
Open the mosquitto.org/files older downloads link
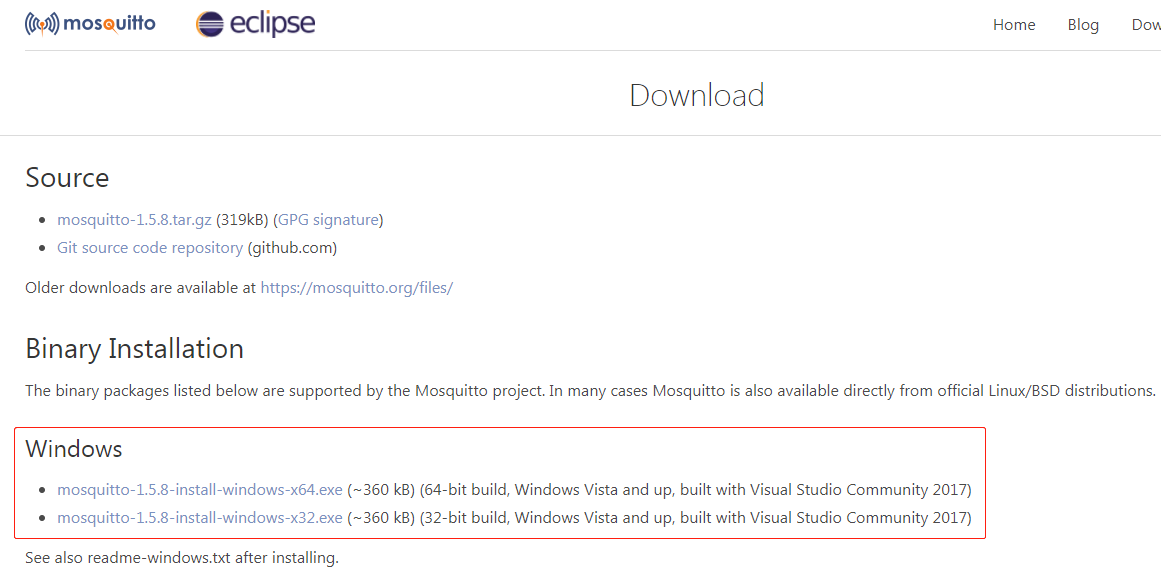[x=356, y=287]
